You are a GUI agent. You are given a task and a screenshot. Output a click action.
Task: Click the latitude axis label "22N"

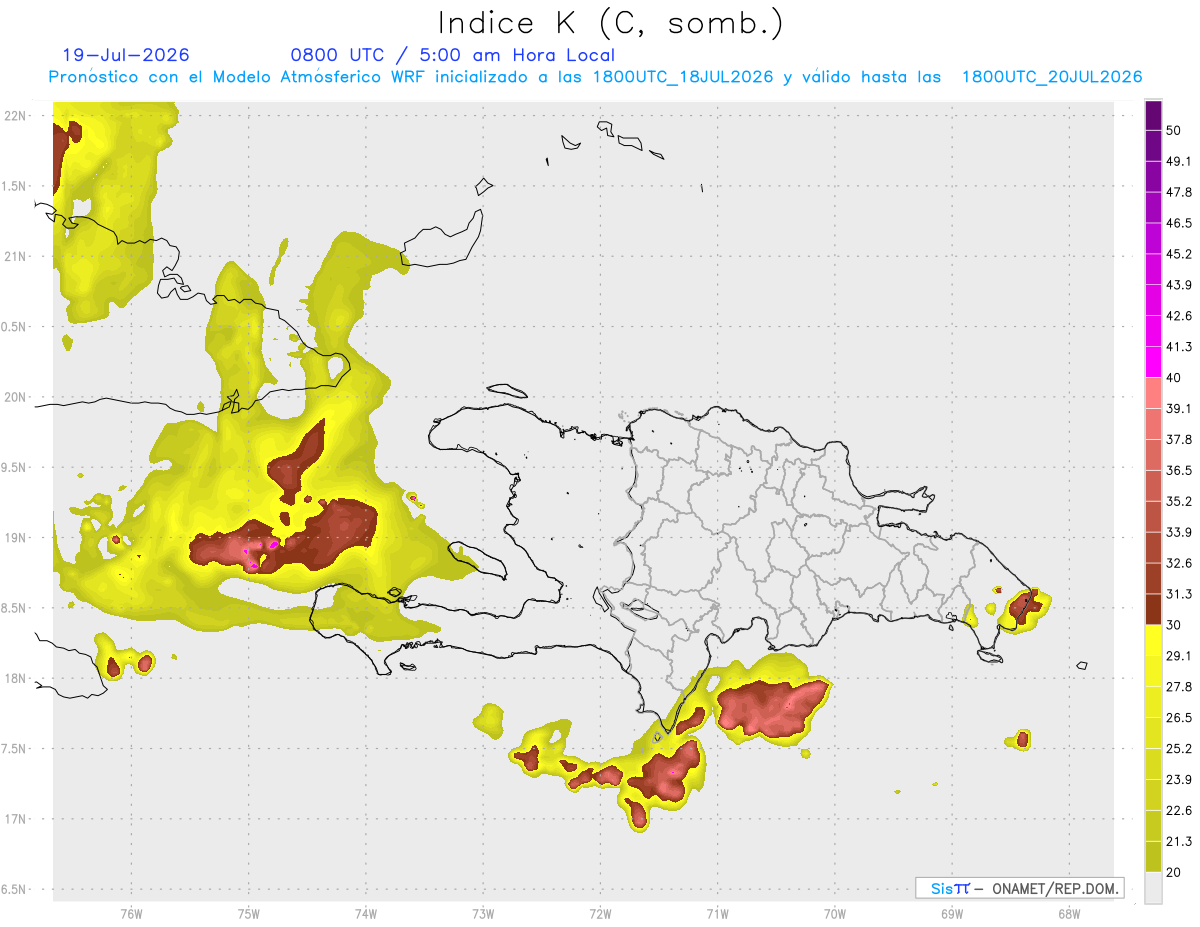coord(16,116)
